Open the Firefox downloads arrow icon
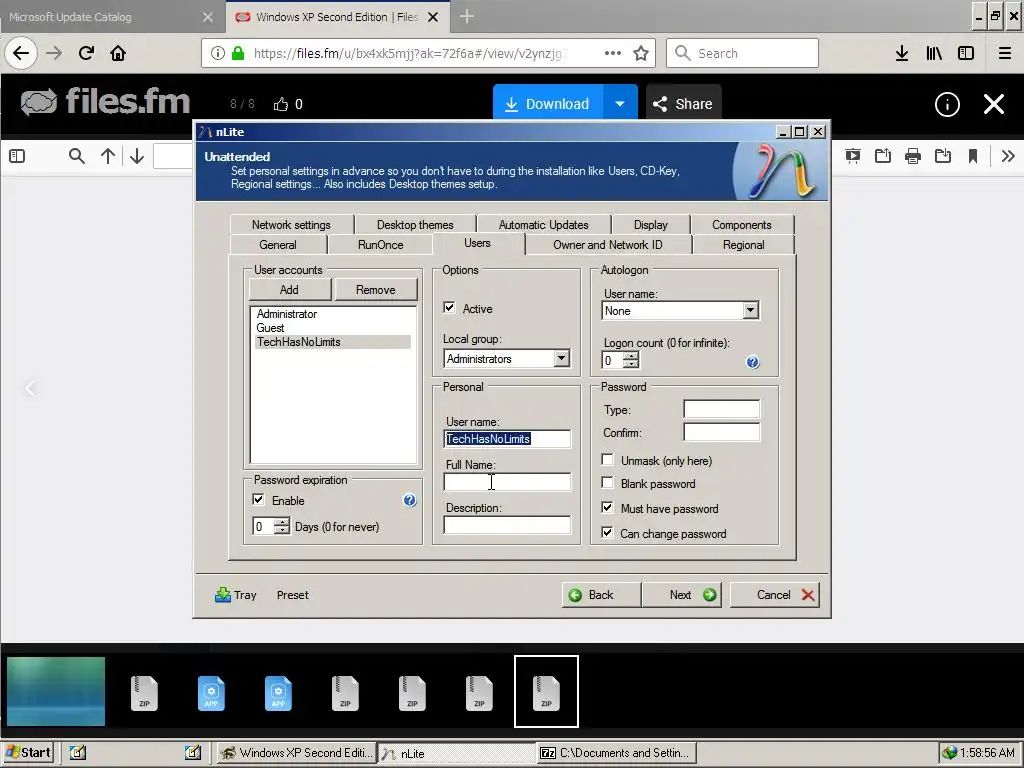 902,54
